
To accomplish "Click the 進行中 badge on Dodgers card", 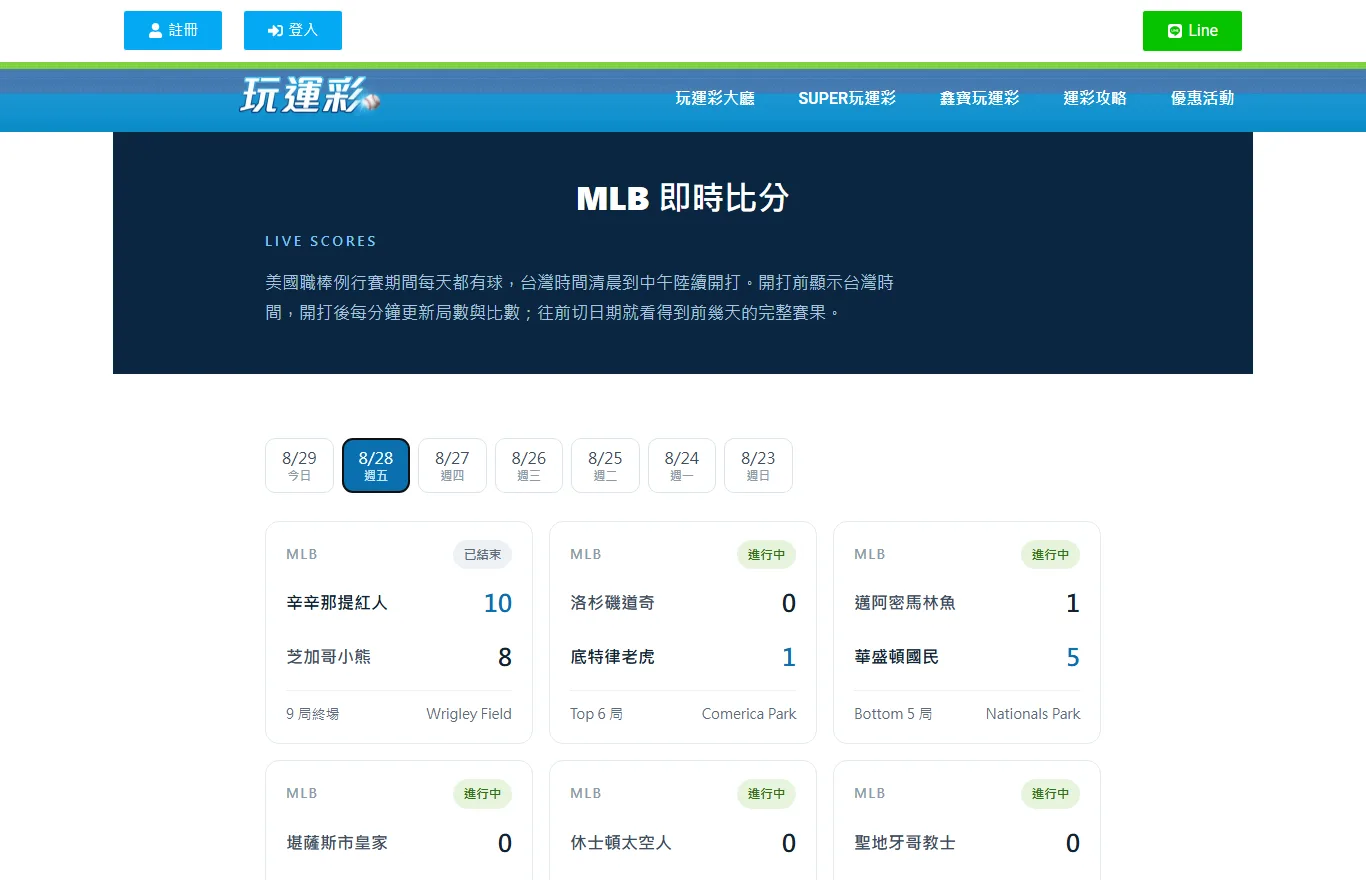I will tap(766, 554).
